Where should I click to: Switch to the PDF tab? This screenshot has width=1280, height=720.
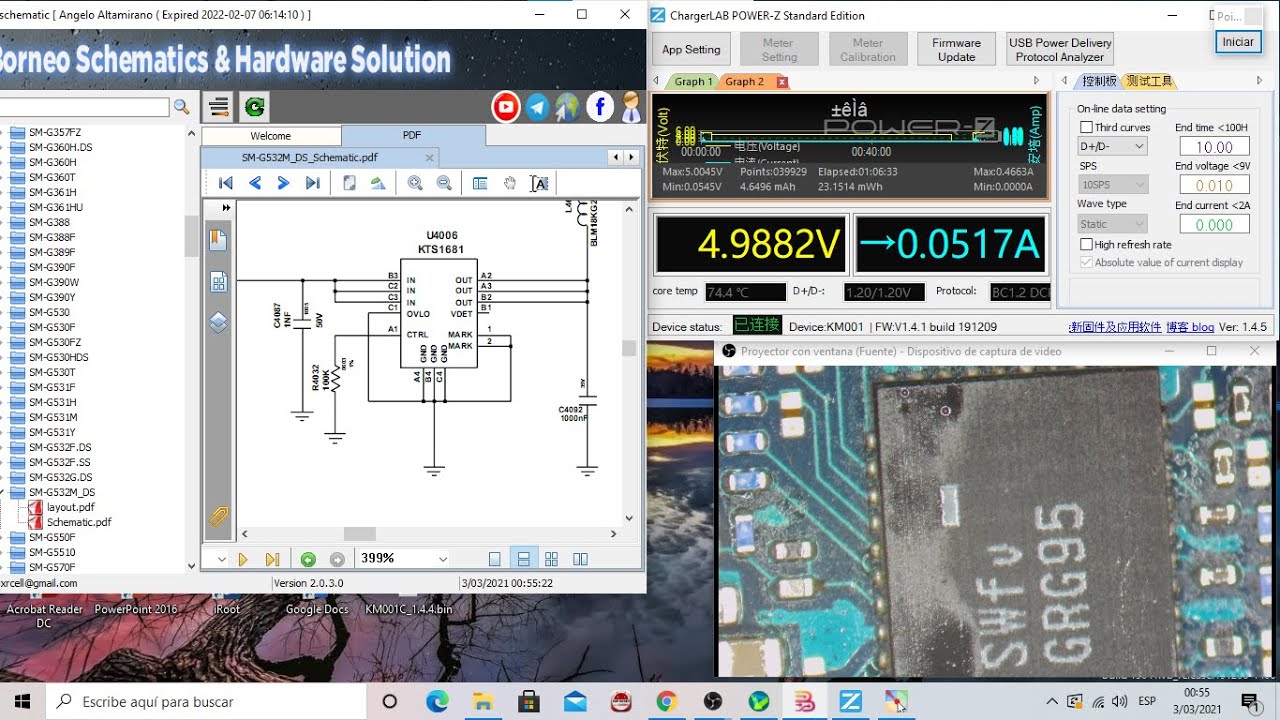412,135
